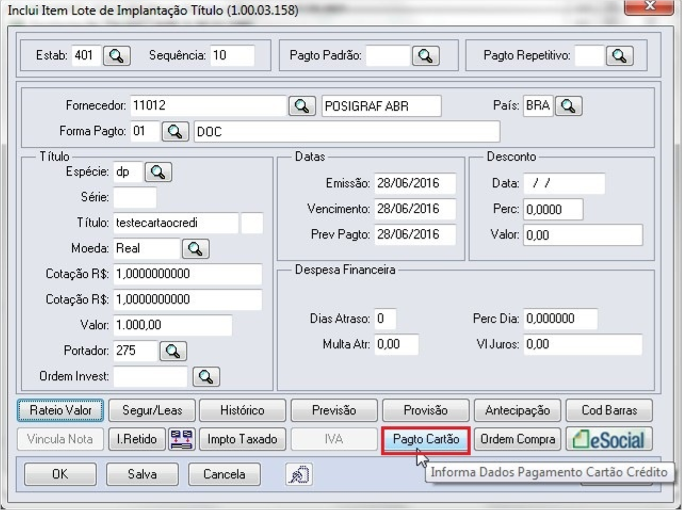Click the Provisão button
Screen dimensions: 682x510
tap(425, 410)
